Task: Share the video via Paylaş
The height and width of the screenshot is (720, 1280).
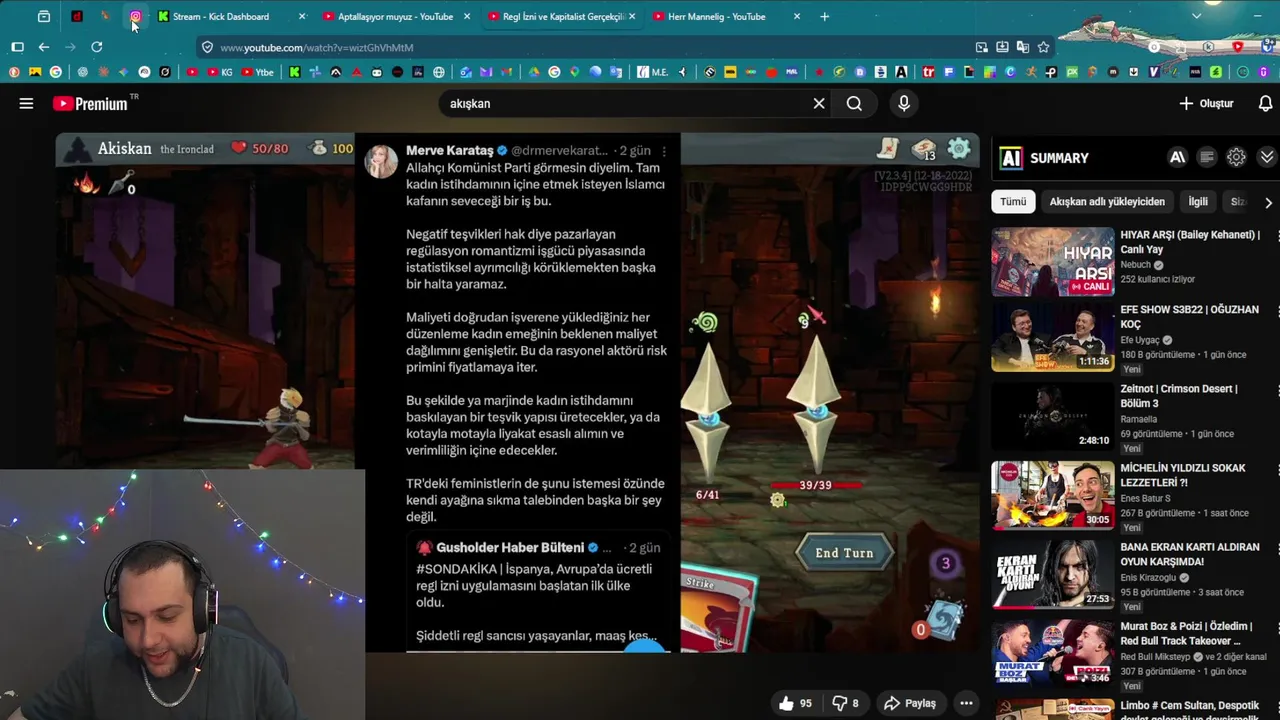Action: click(x=909, y=703)
